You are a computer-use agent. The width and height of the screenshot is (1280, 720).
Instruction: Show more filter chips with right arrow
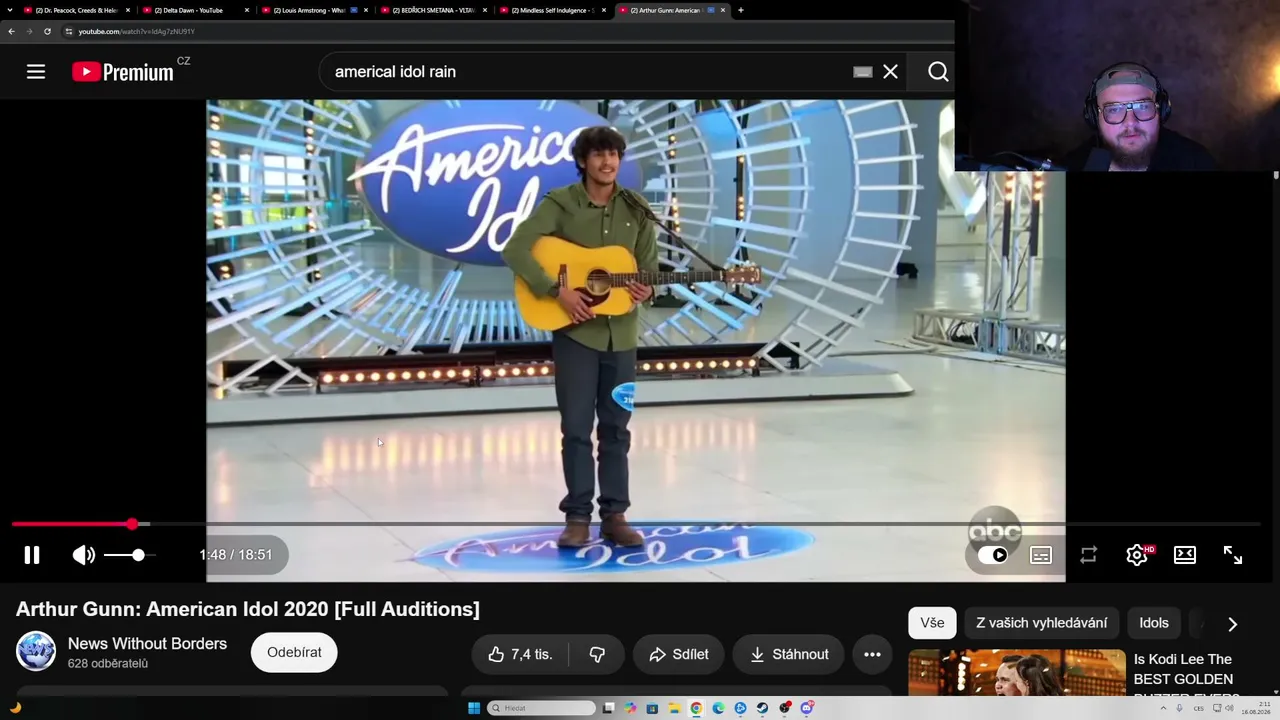coord(1232,623)
